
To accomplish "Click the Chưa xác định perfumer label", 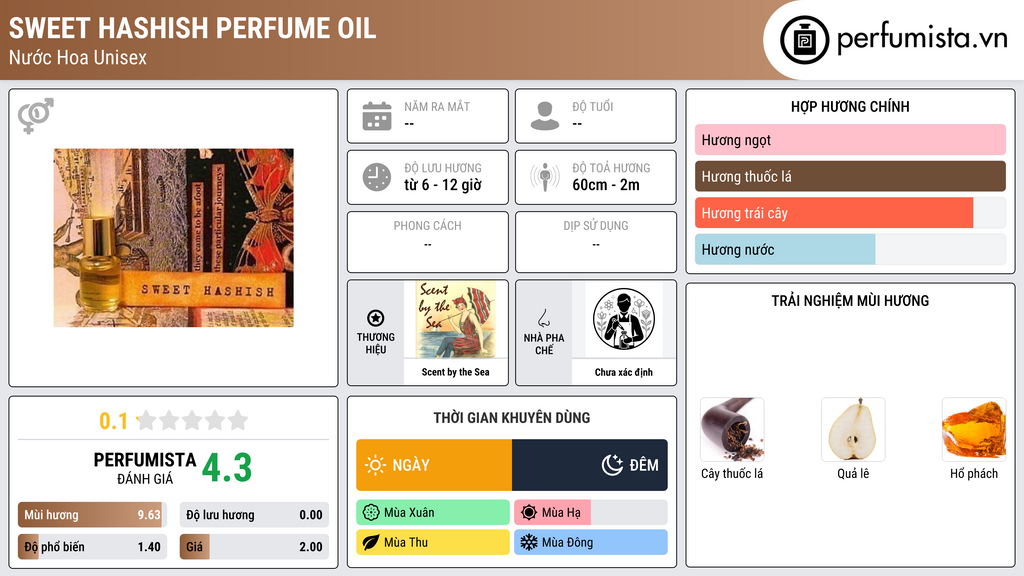I will pos(624,372).
